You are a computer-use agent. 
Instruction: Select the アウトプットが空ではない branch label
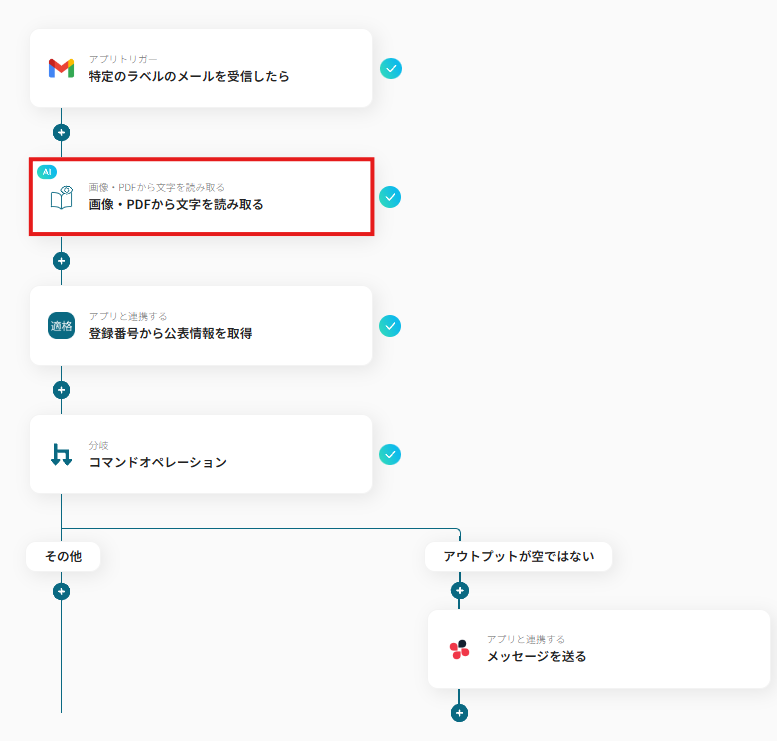(x=518, y=557)
